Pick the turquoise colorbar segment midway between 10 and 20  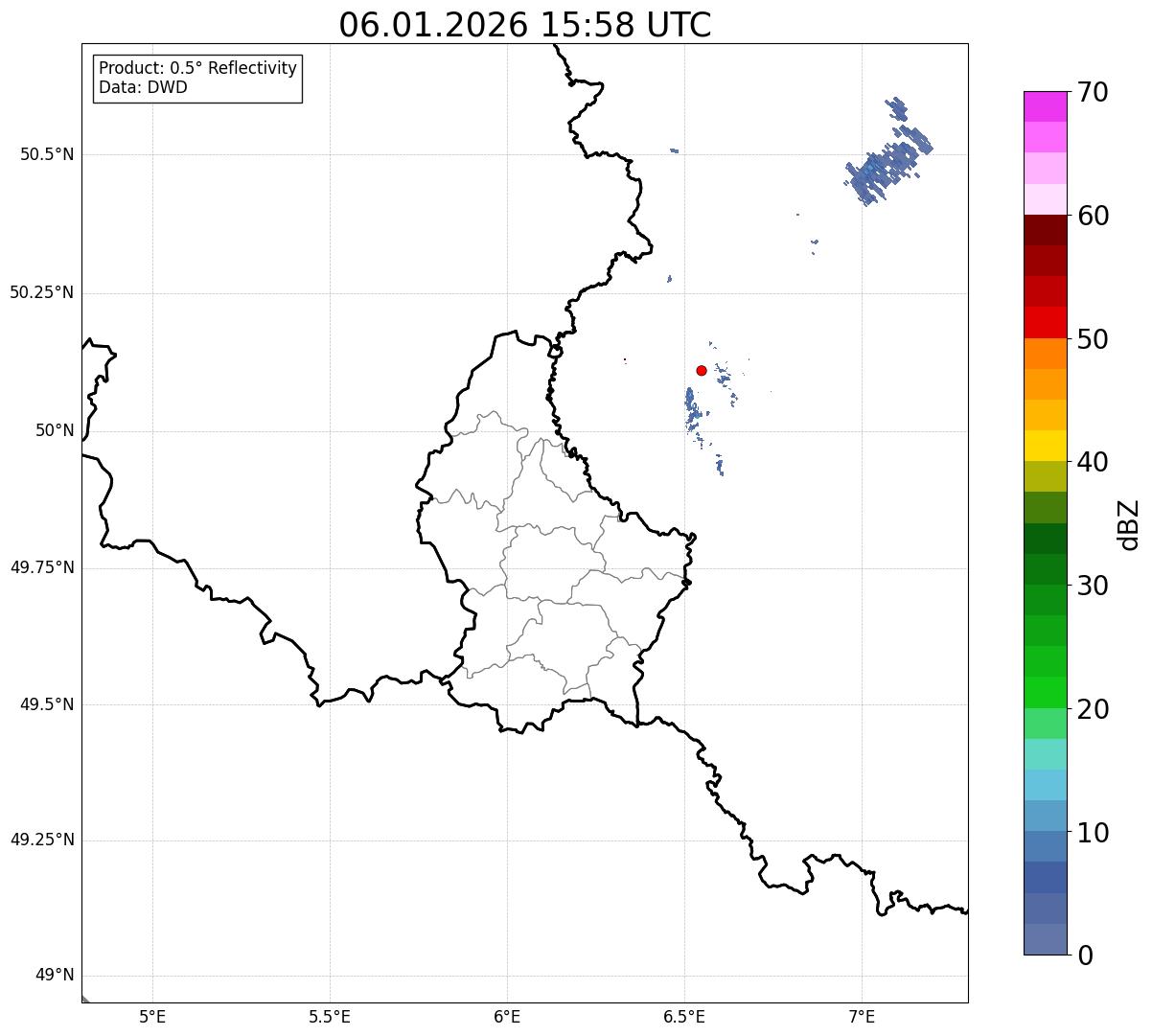(x=1046, y=754)
